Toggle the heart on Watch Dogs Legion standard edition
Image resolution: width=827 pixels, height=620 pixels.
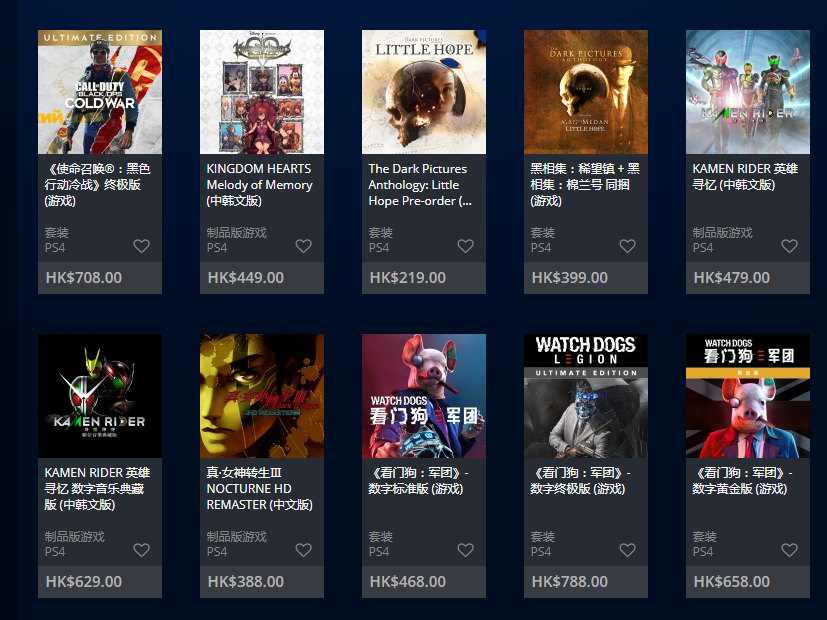[465, 550]
